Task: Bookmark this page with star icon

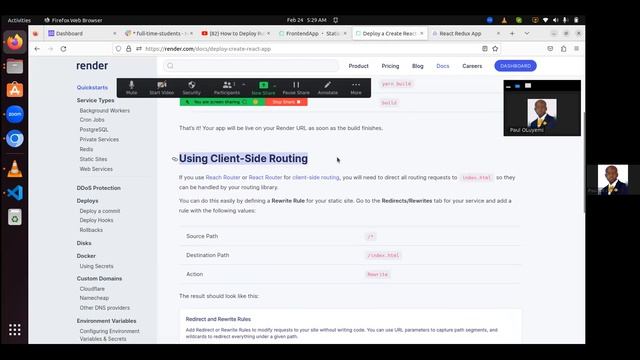Action: [495, 49]
